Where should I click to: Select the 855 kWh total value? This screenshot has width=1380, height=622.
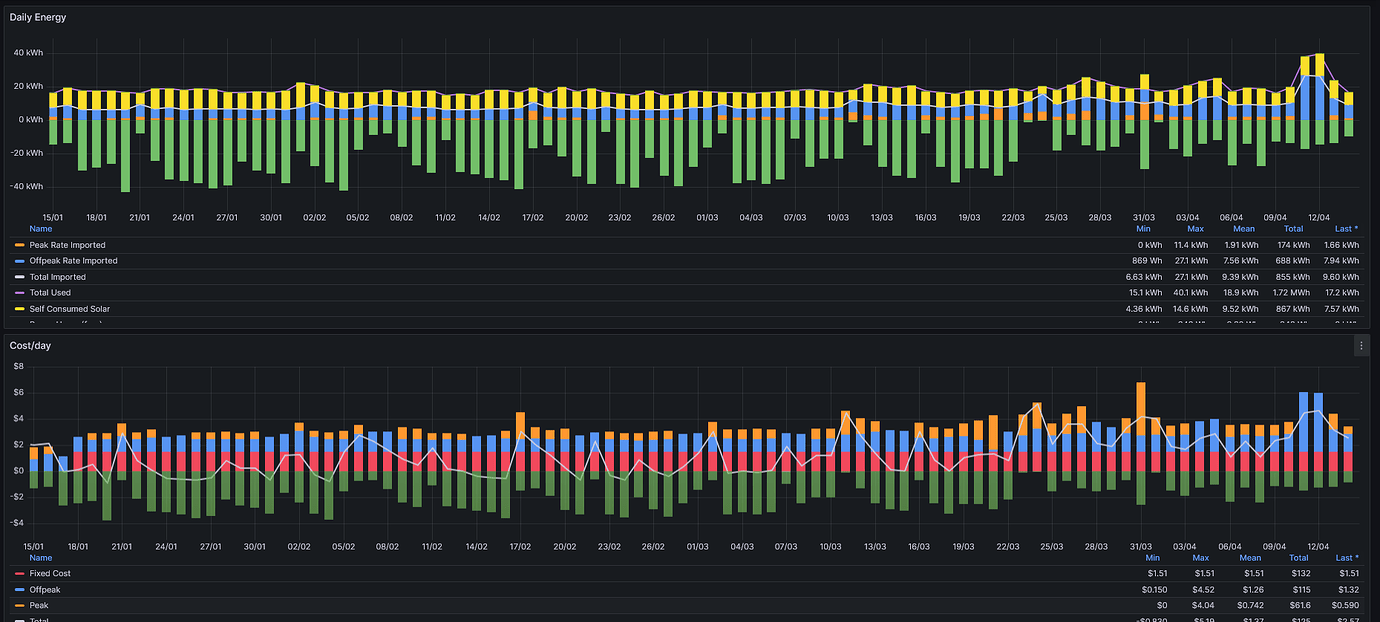pyautogui.click(x=1294, y=277)
